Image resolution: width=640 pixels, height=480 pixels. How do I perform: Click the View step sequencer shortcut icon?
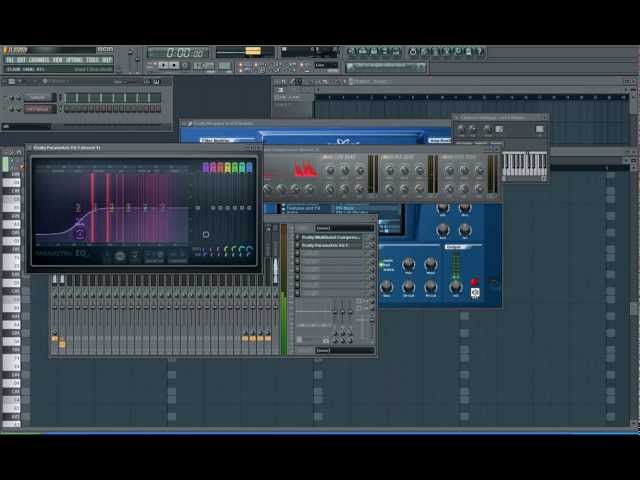click(362, 52)
